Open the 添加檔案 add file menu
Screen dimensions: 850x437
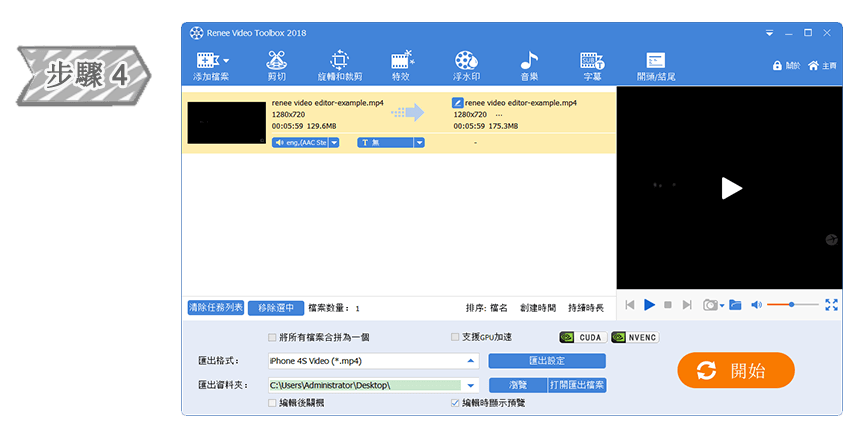point(211,66)
